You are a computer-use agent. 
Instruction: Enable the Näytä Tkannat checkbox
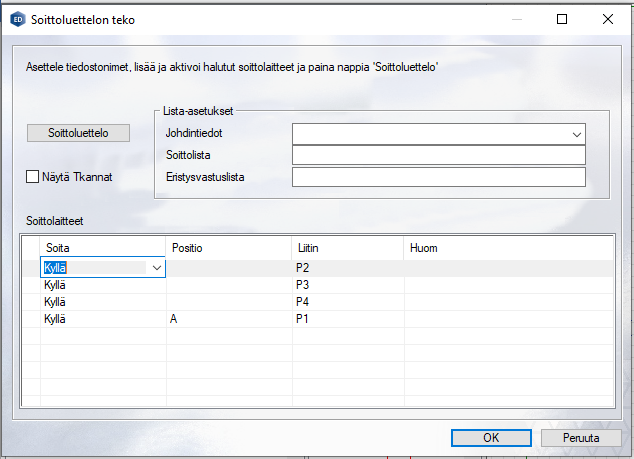(33, 177)
